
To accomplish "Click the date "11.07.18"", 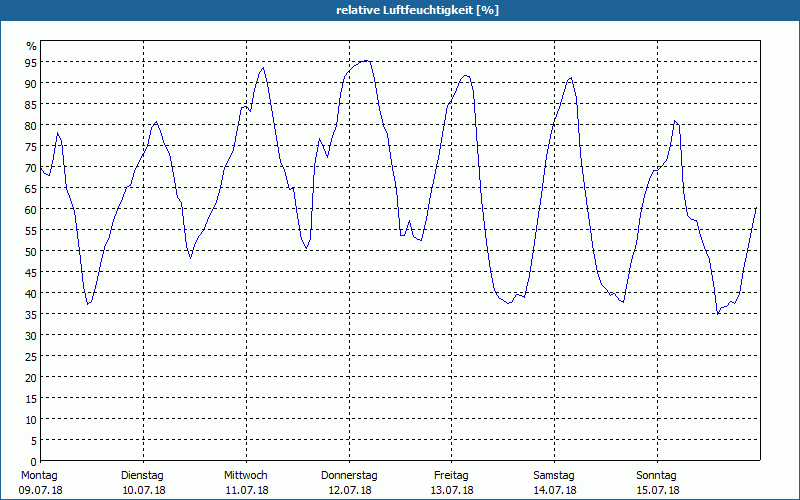I will coord(247,490).
